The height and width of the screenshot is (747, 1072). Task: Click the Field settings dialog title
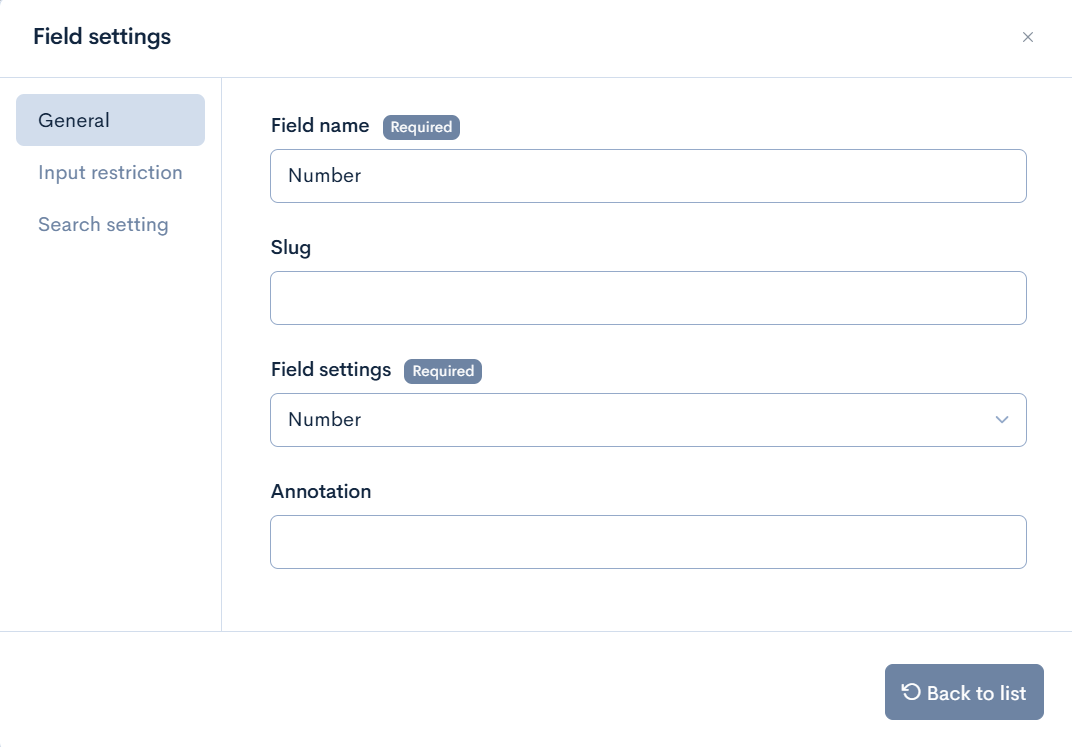[x=101, y=36]
